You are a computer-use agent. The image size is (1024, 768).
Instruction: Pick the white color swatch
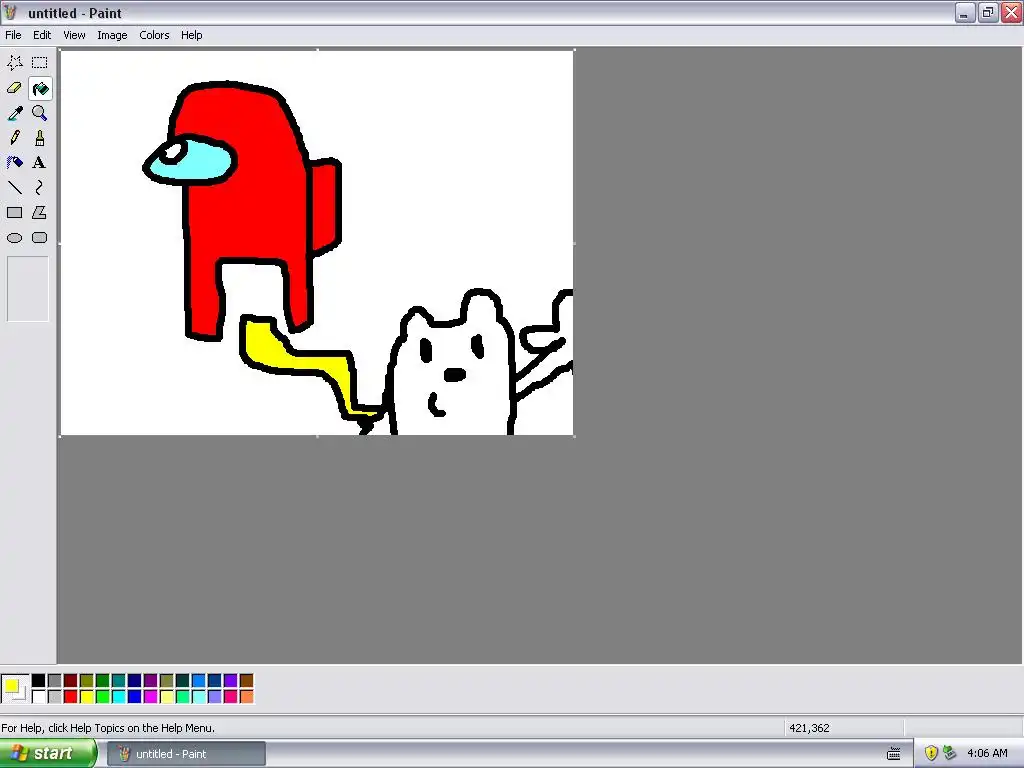pos(39,697)
